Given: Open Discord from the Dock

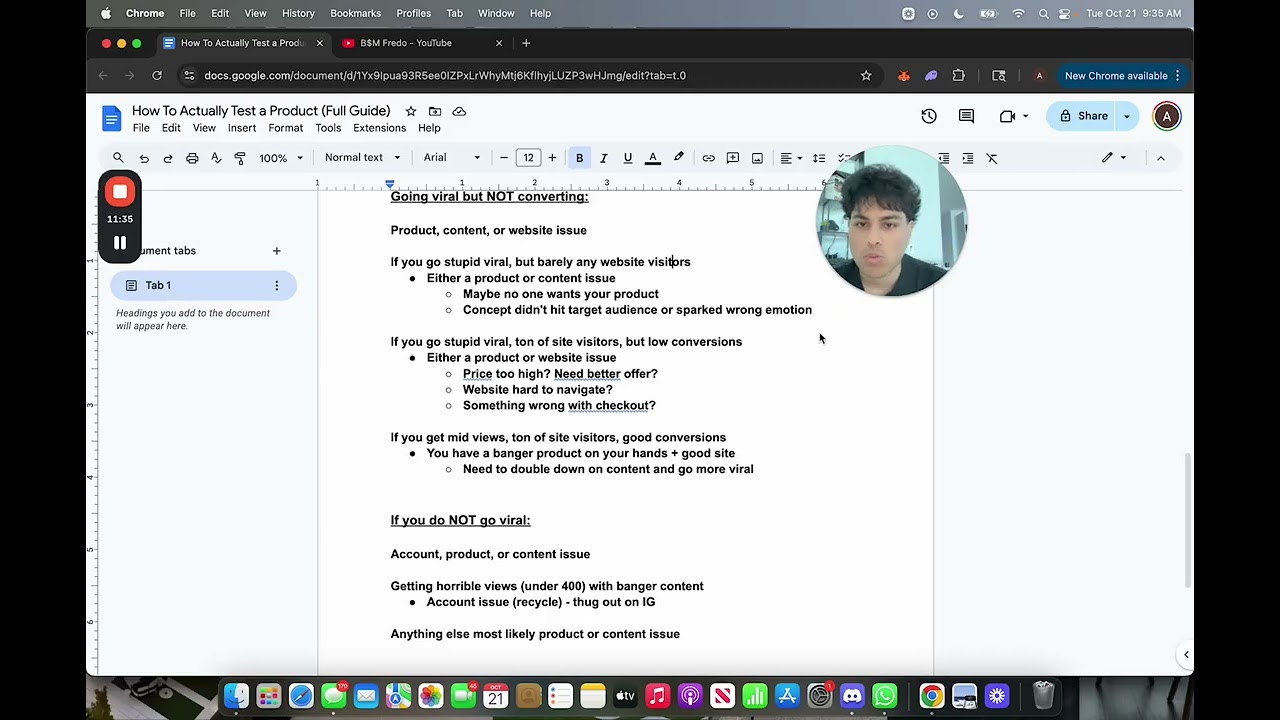Looking at the screenshot, I should [852, 696].
